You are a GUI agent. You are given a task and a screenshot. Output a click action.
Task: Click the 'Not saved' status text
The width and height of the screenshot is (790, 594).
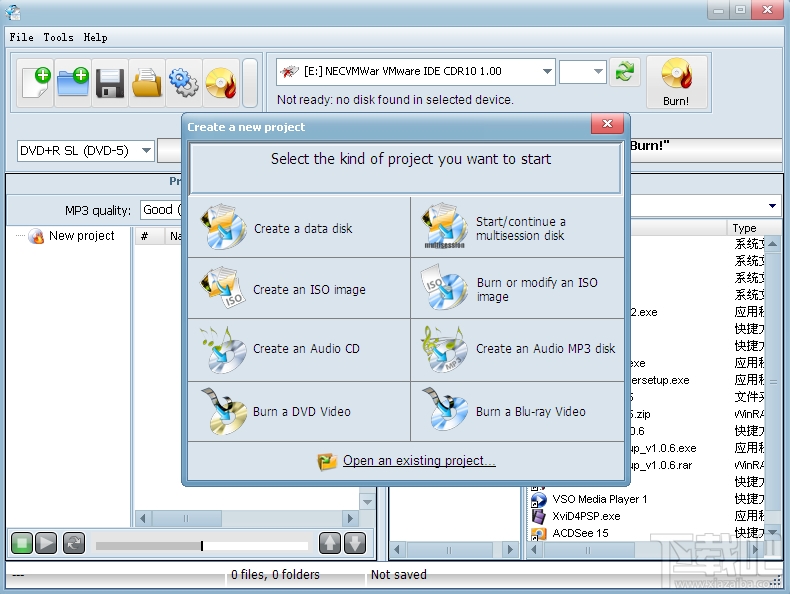pos(399,574)
